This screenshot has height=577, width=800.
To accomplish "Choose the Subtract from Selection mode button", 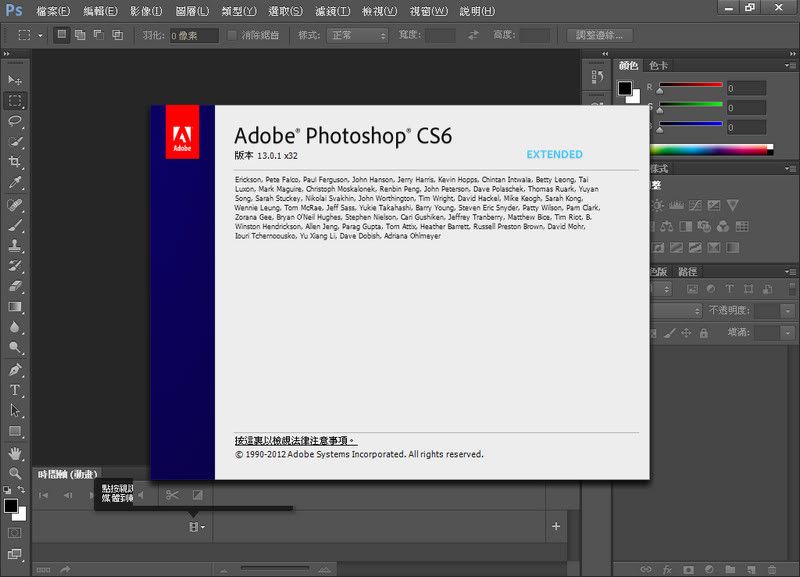I will pos(98,35).
